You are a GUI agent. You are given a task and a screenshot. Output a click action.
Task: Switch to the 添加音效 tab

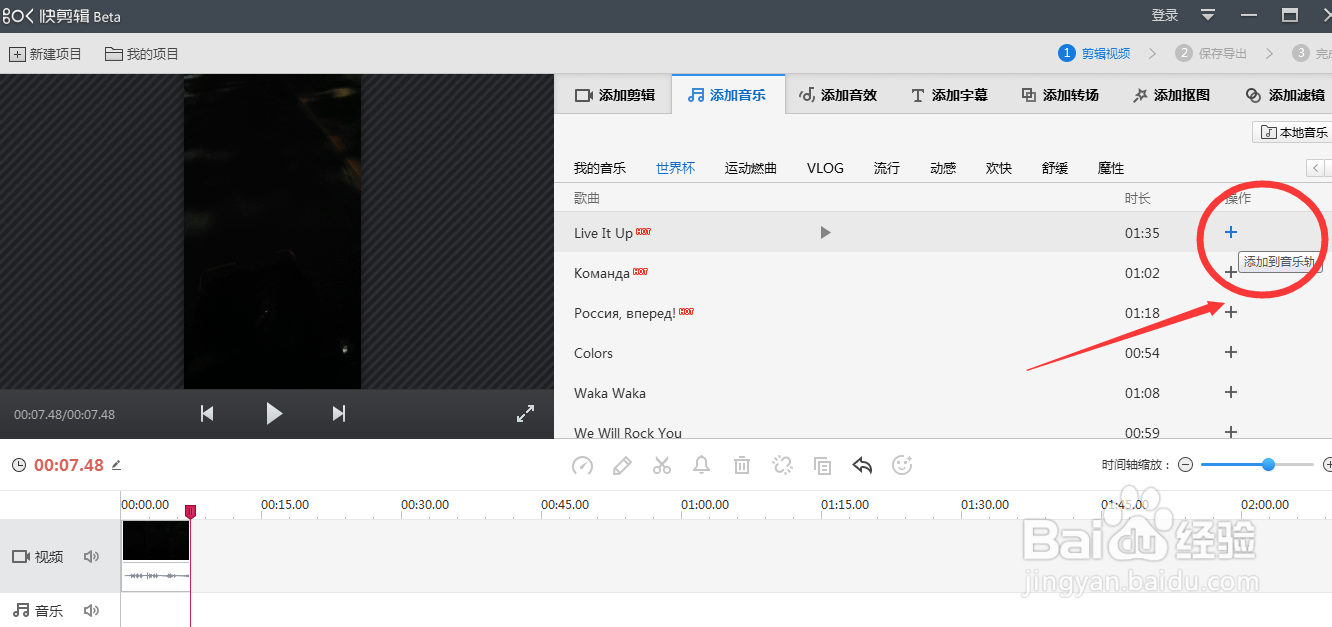837,94
